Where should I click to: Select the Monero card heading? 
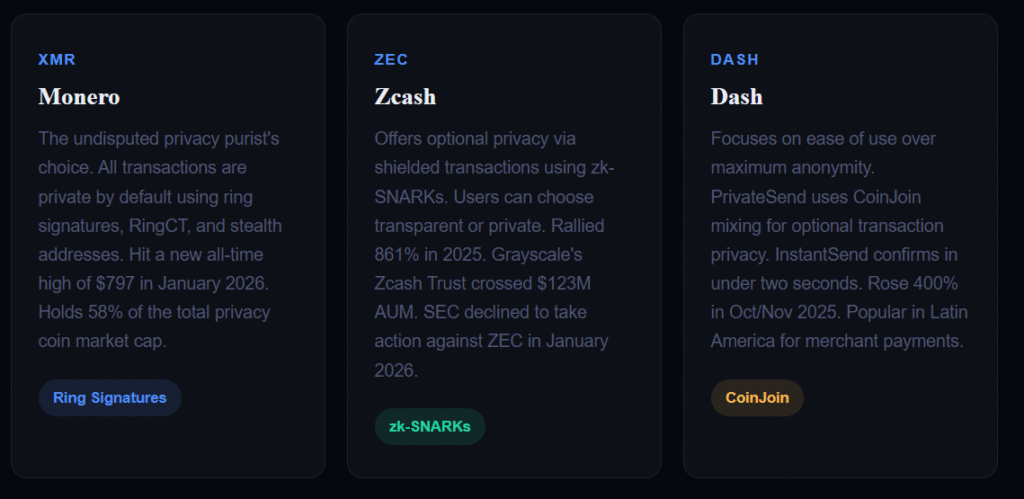tap(79, 97)
